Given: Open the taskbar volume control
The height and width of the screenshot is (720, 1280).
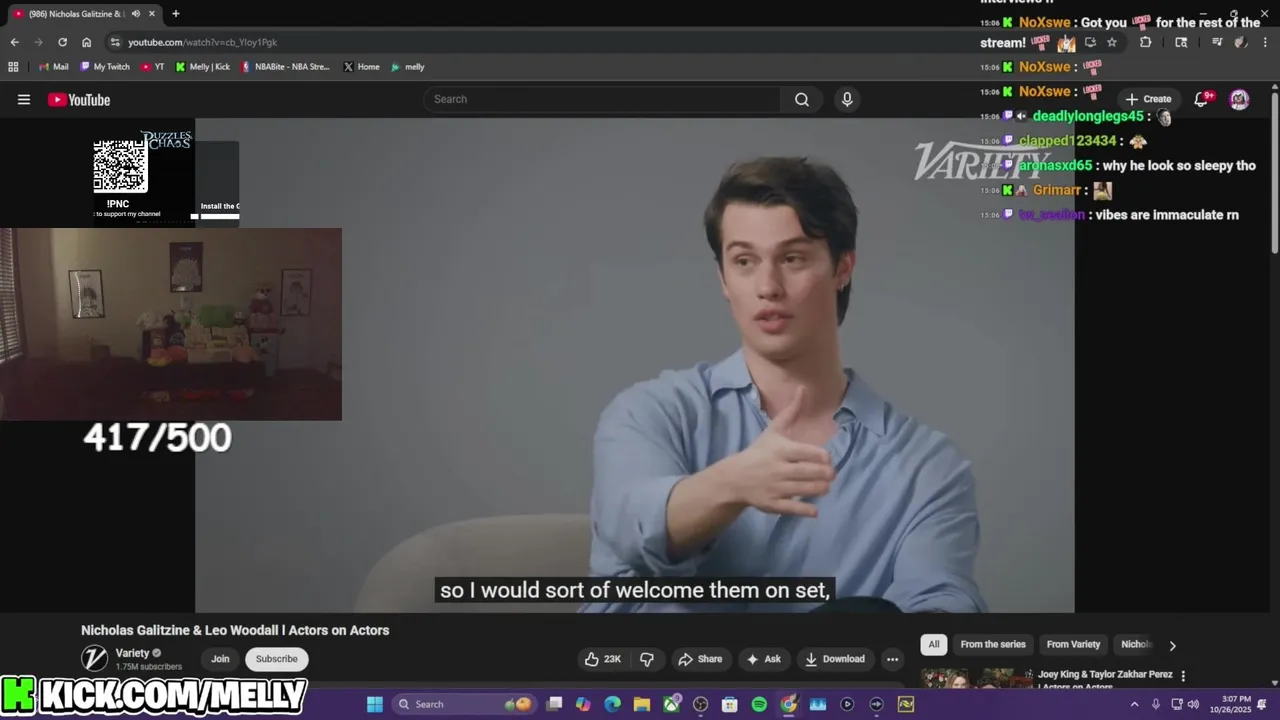Looking at the screenshot, I should pyautogui.click(x=1193, y=704).
